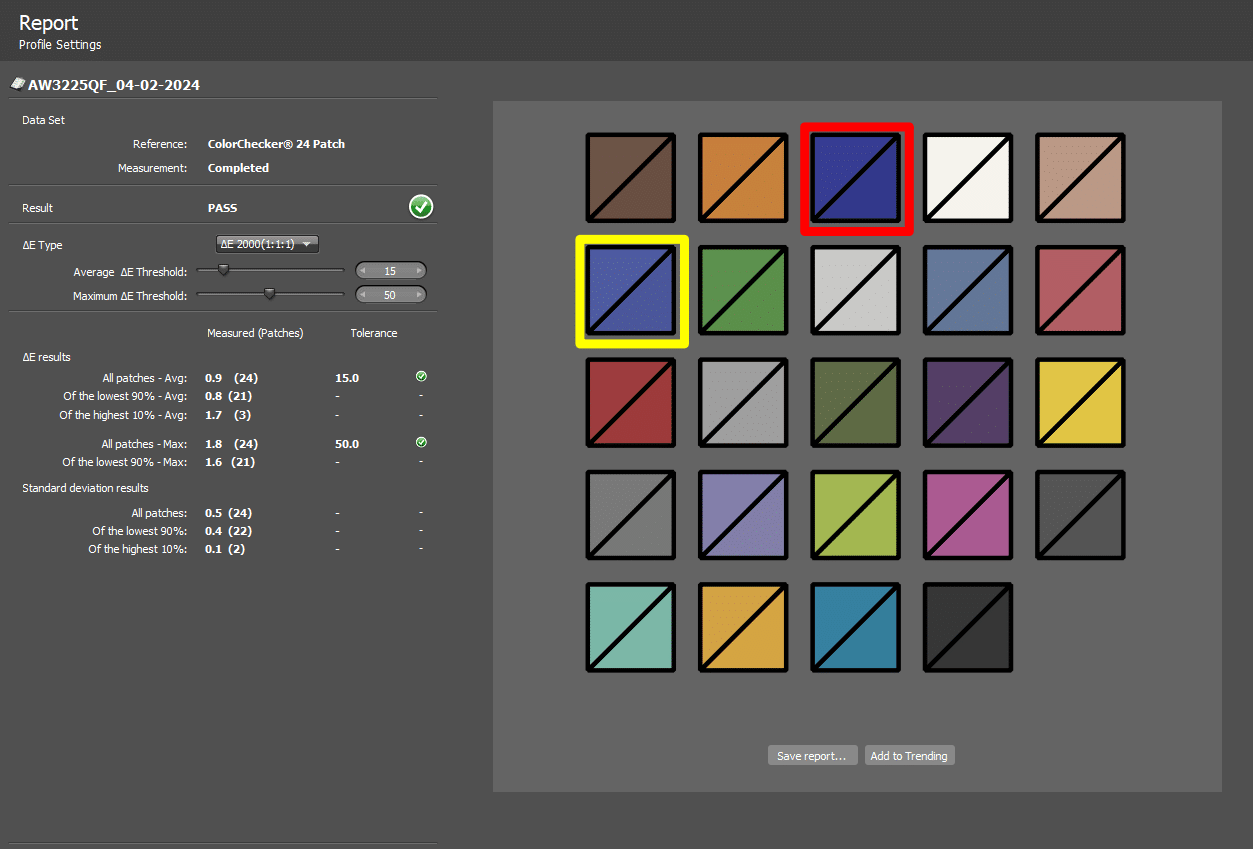Select the yellow-outlined blue patch
The height and width of the screenshot is (849, 1253).
pos(631,290)
